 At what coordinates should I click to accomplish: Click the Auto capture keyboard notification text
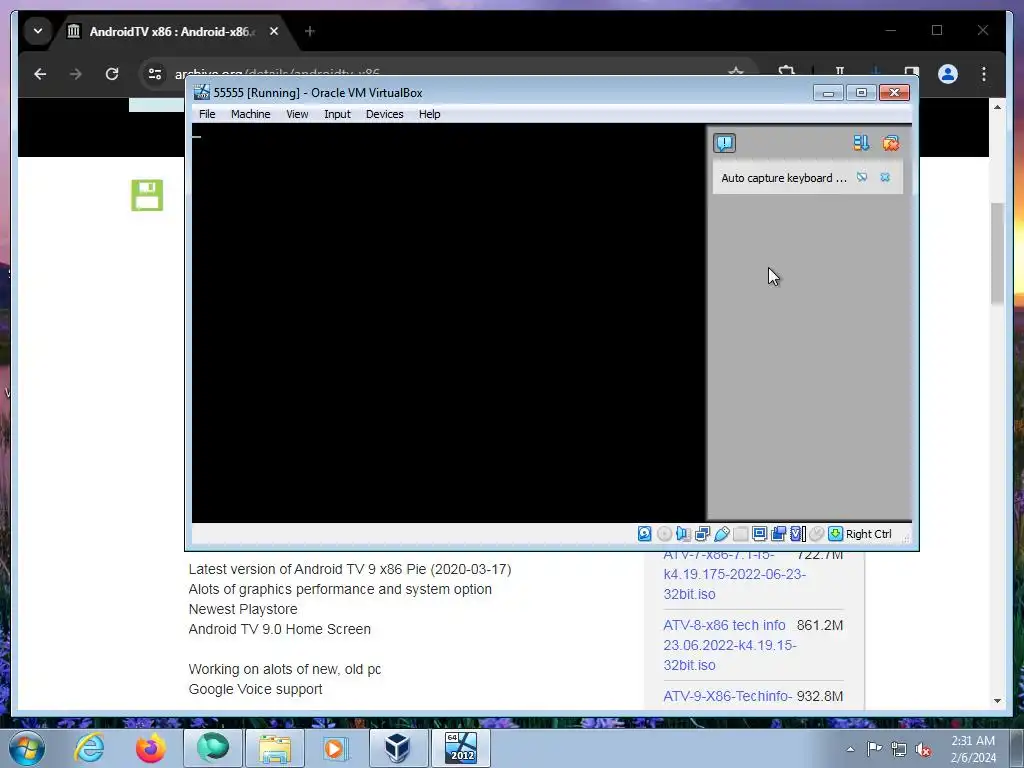(784, 178)
